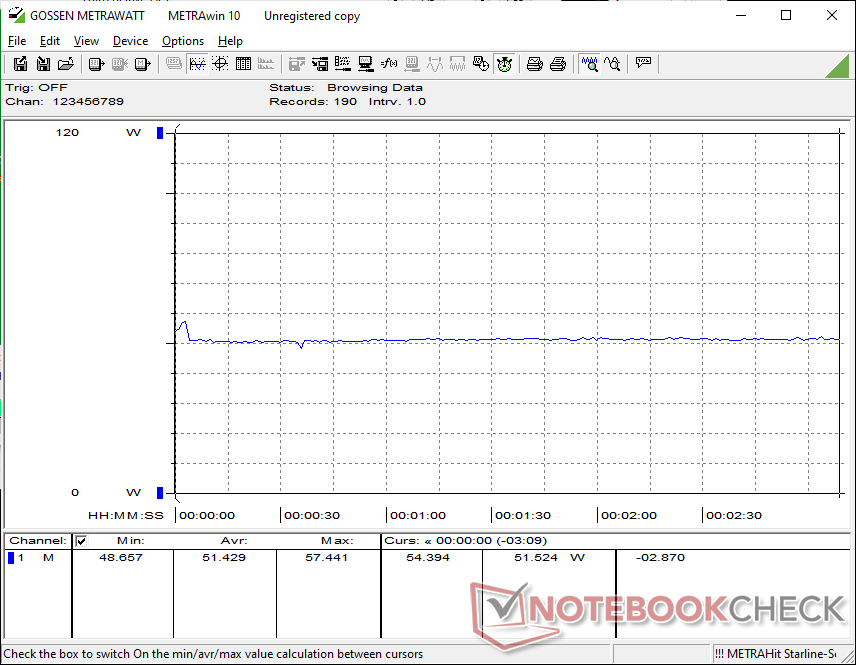Click the speech bubble comment icon
856x665 pixels.
click(x=643, y=64)
